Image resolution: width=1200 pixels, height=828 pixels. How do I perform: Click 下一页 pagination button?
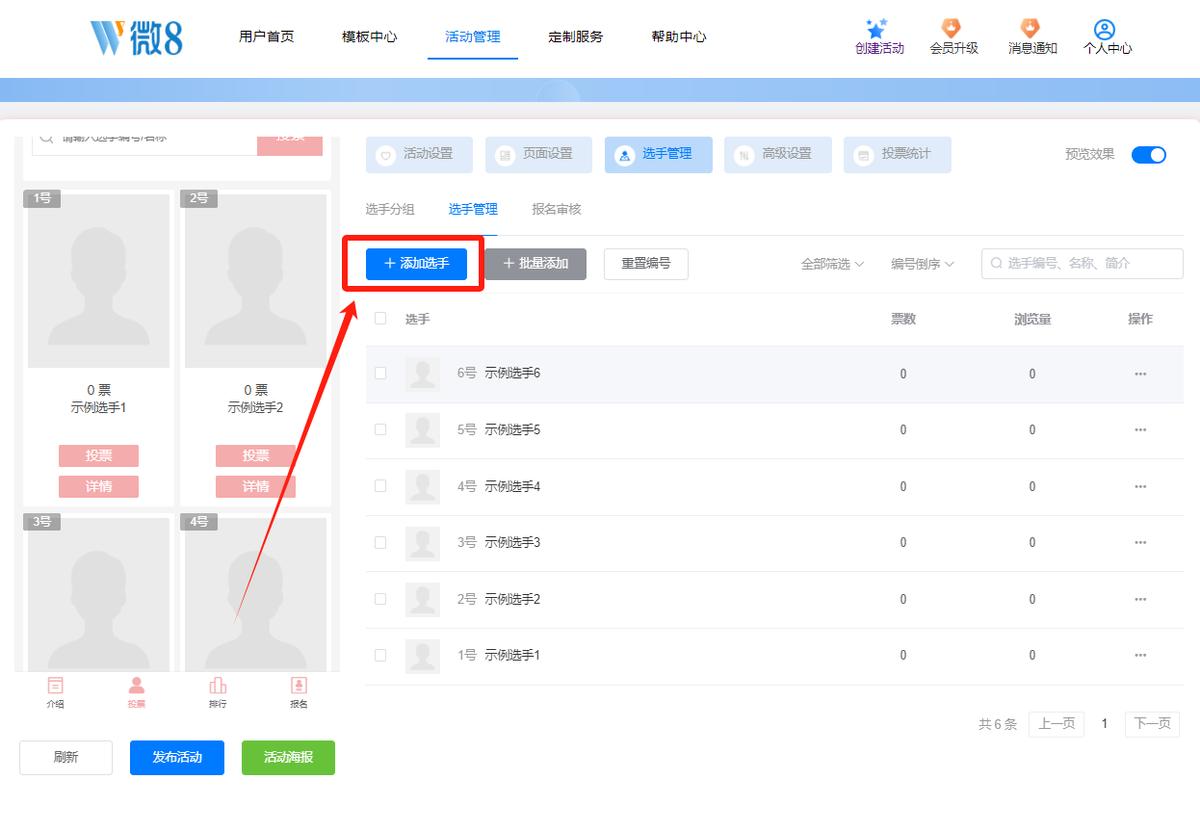coord(1152,724)
